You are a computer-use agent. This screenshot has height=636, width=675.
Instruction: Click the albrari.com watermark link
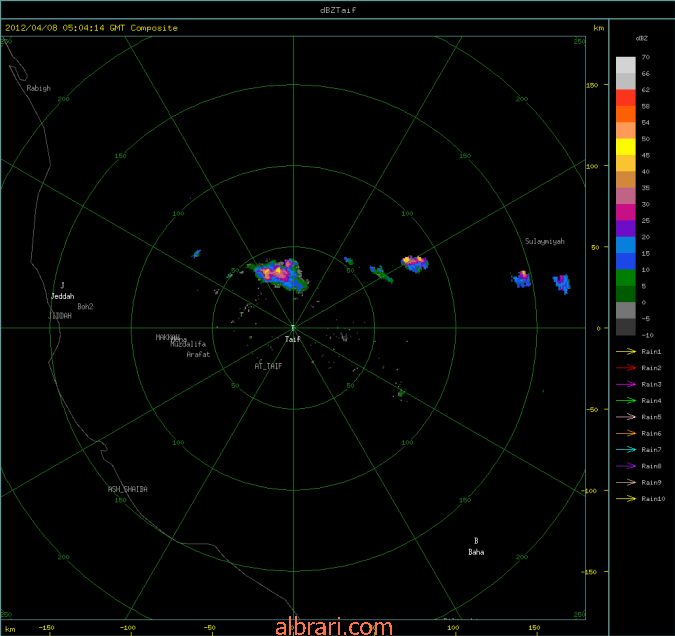tap(334, 627)
